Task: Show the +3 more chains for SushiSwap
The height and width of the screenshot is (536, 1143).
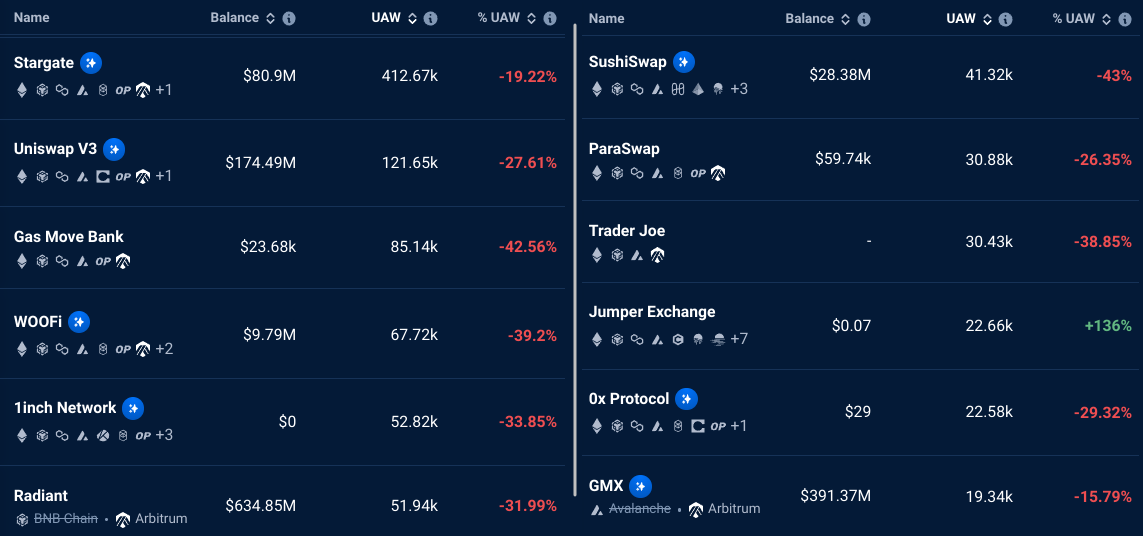Action: 739,89
